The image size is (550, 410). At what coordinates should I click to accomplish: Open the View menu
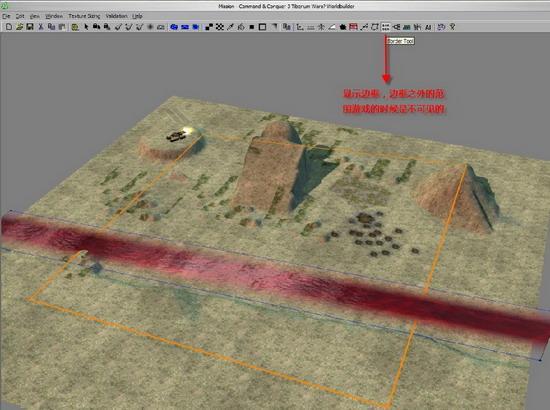[x=35, y=16]
